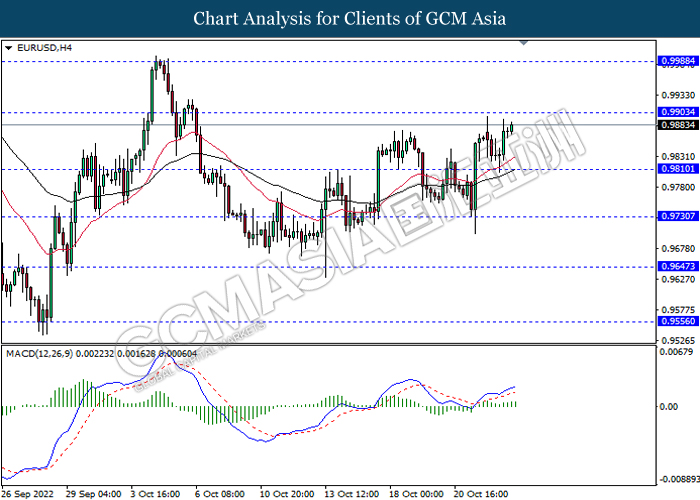The image size is (700, 500).
Task: Select the 0.96473 price level label
Action: point(678,267)
